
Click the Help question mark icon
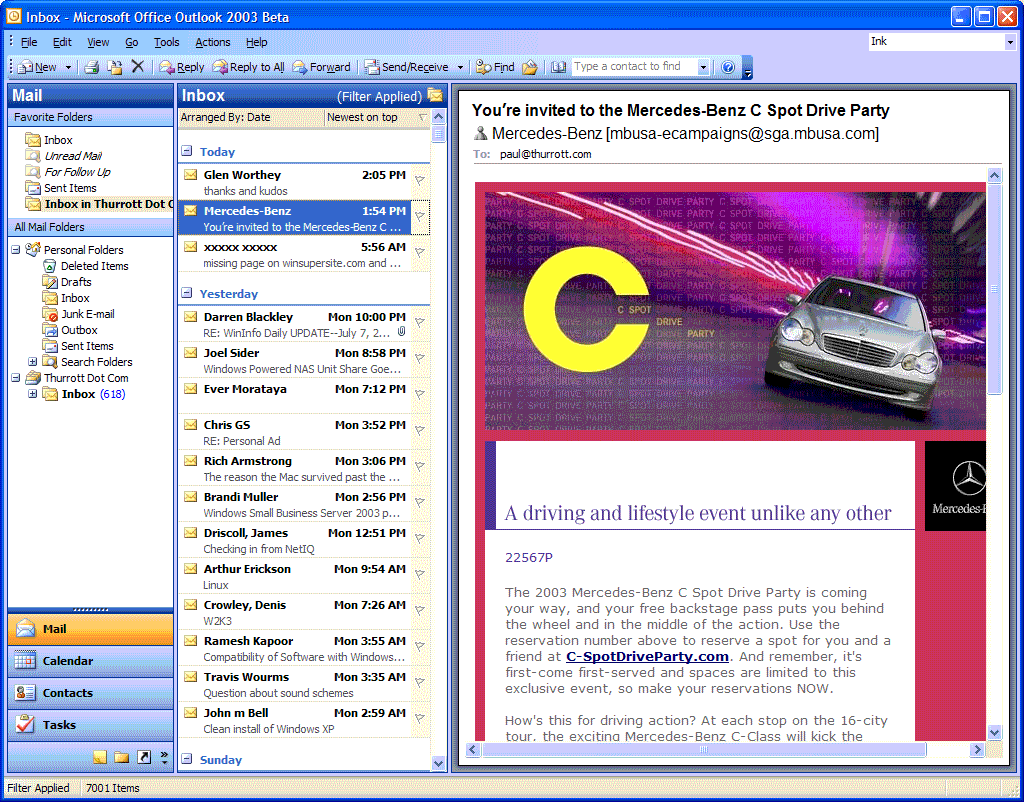tap(728, 67)
